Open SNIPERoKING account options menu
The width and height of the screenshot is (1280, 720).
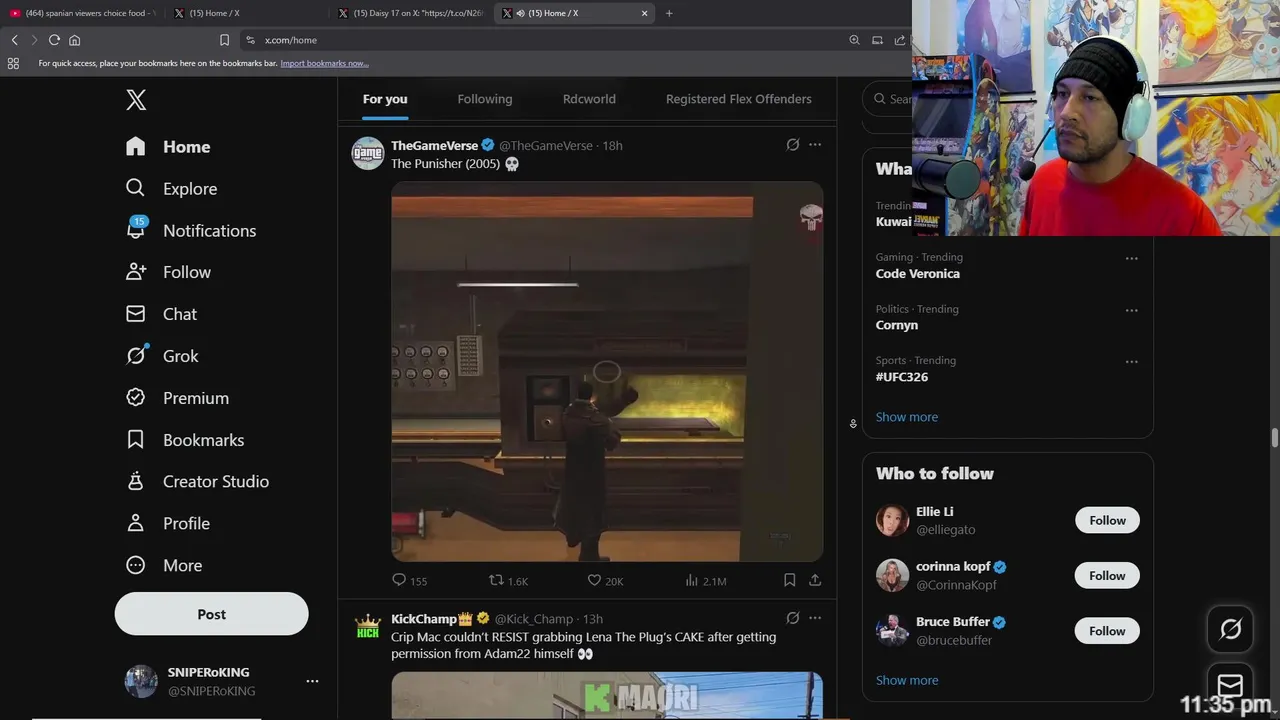(x=312, y=681)
